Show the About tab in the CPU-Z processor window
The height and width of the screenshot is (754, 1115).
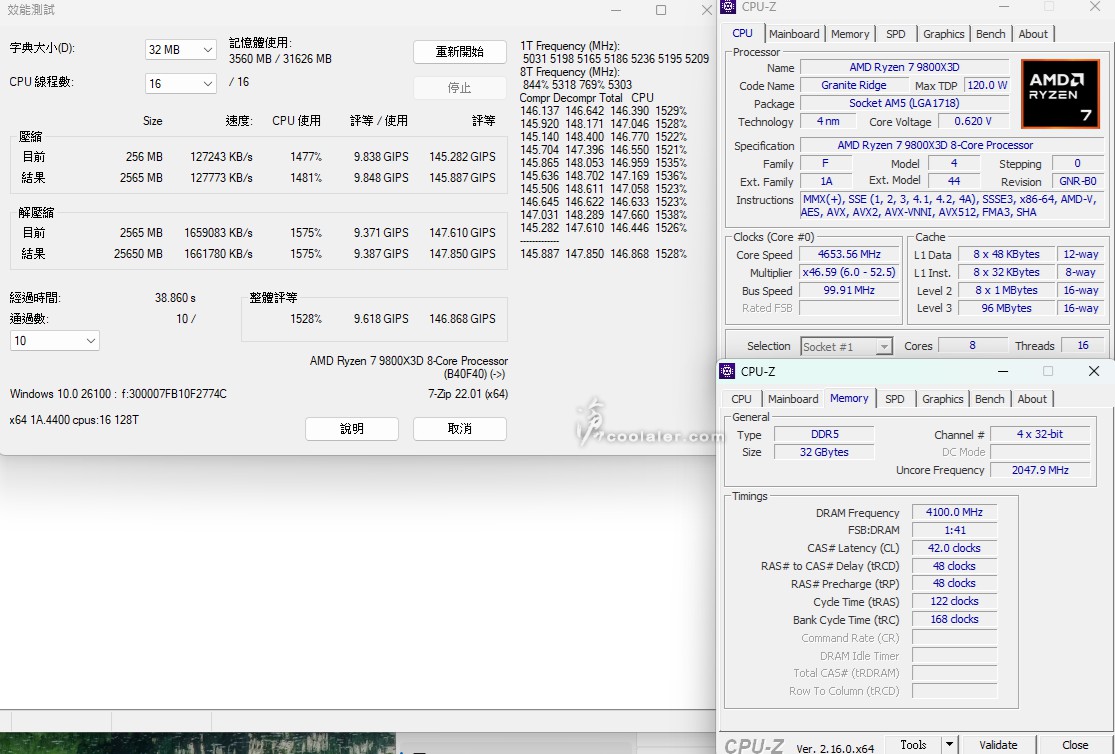pos(1033,34)
